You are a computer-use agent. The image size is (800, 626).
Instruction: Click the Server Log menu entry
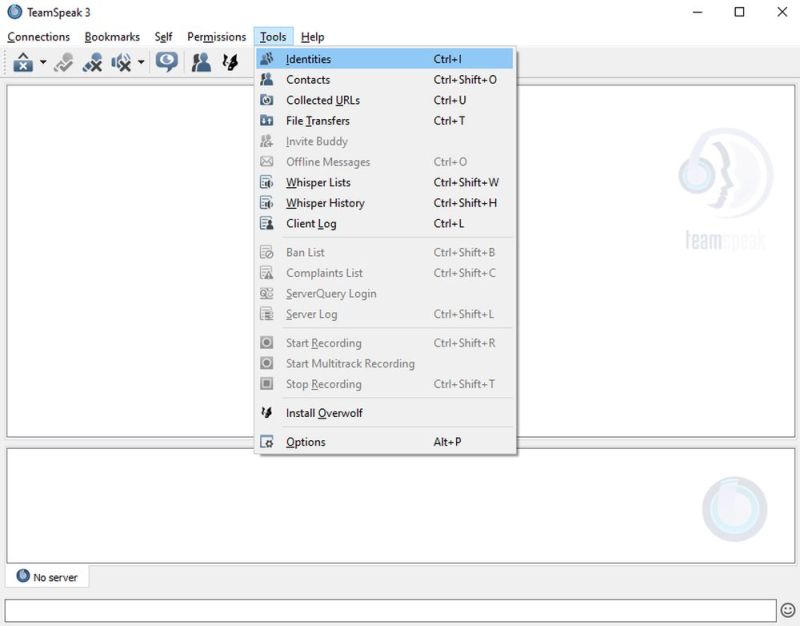385,314
